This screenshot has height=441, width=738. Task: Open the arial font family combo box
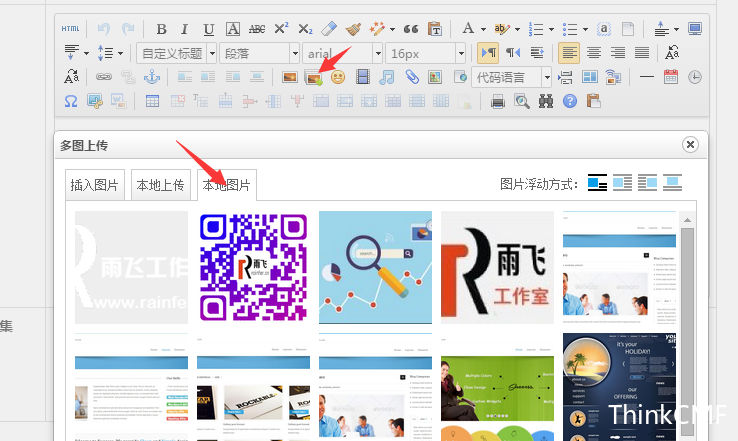(342, 53)
